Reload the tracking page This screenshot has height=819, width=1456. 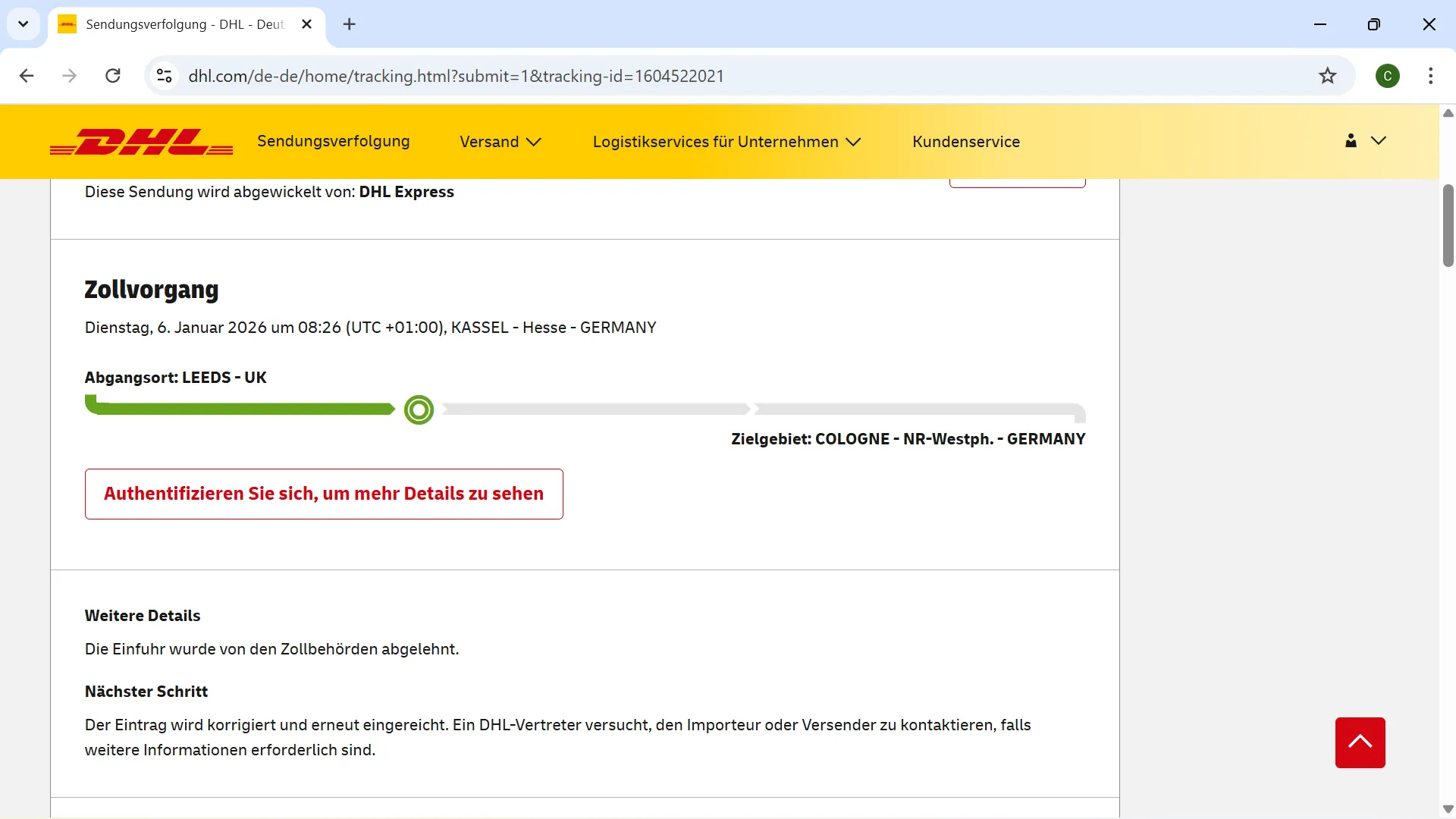click(x=113, y=76)
